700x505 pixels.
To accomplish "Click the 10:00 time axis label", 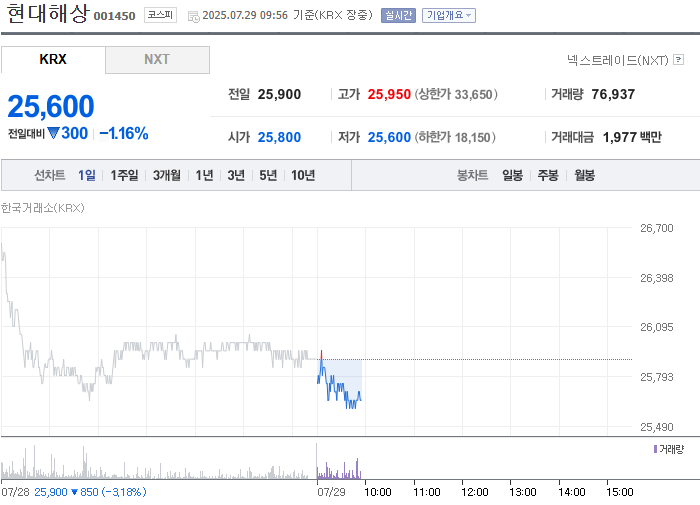I will coord(378,492).
